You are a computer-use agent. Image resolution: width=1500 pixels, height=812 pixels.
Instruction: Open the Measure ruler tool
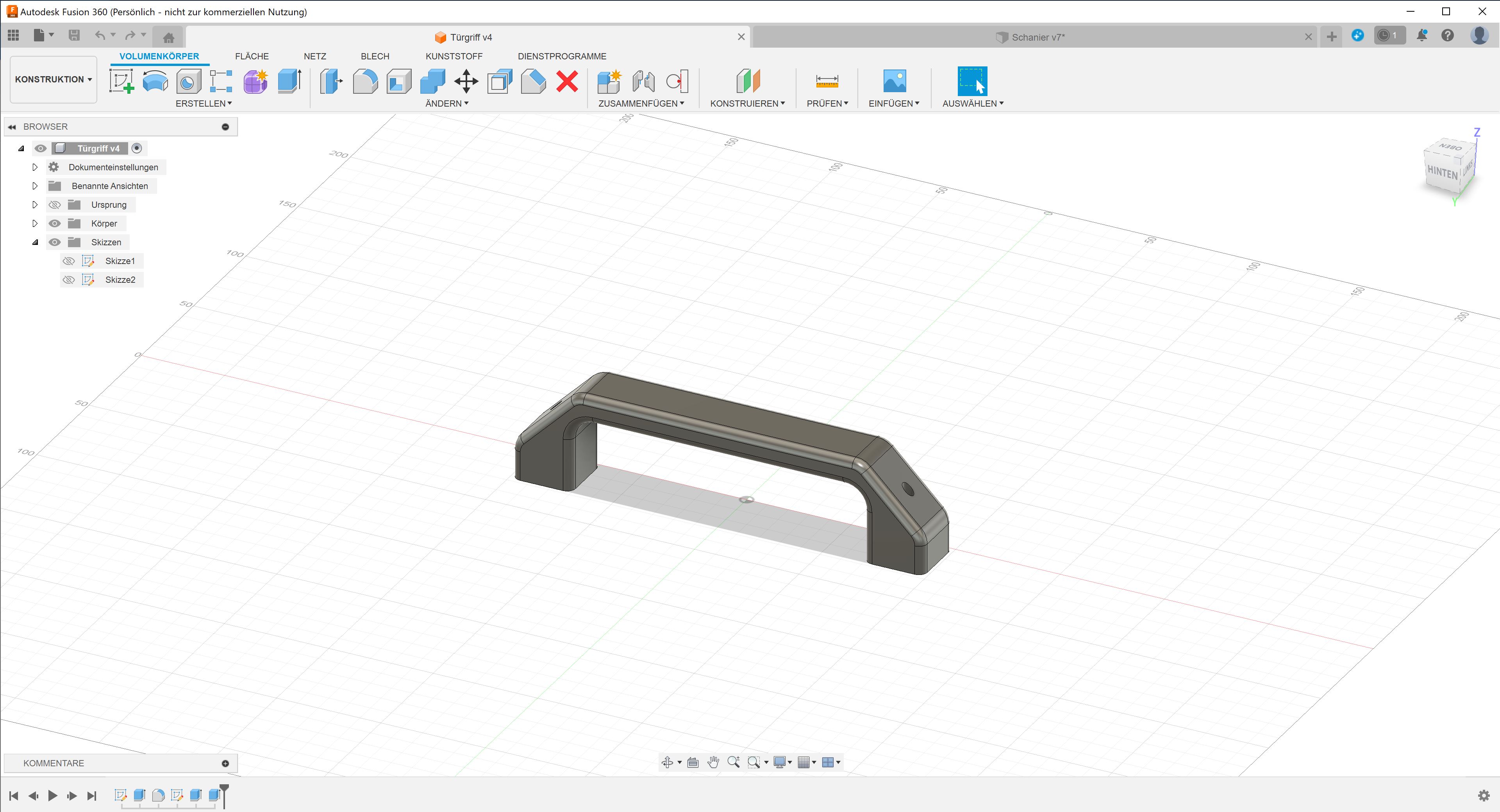point(827,81)
